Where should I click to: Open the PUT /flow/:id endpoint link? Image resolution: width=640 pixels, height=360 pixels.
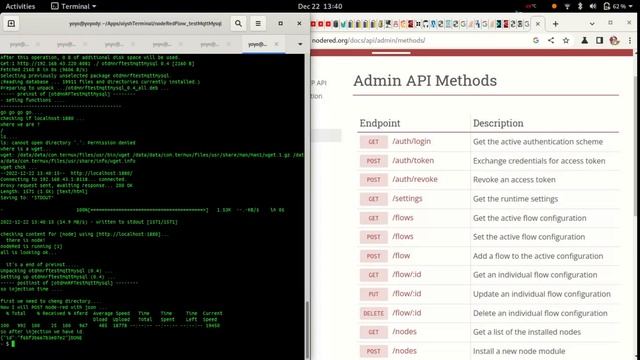(x=407, y=293)
